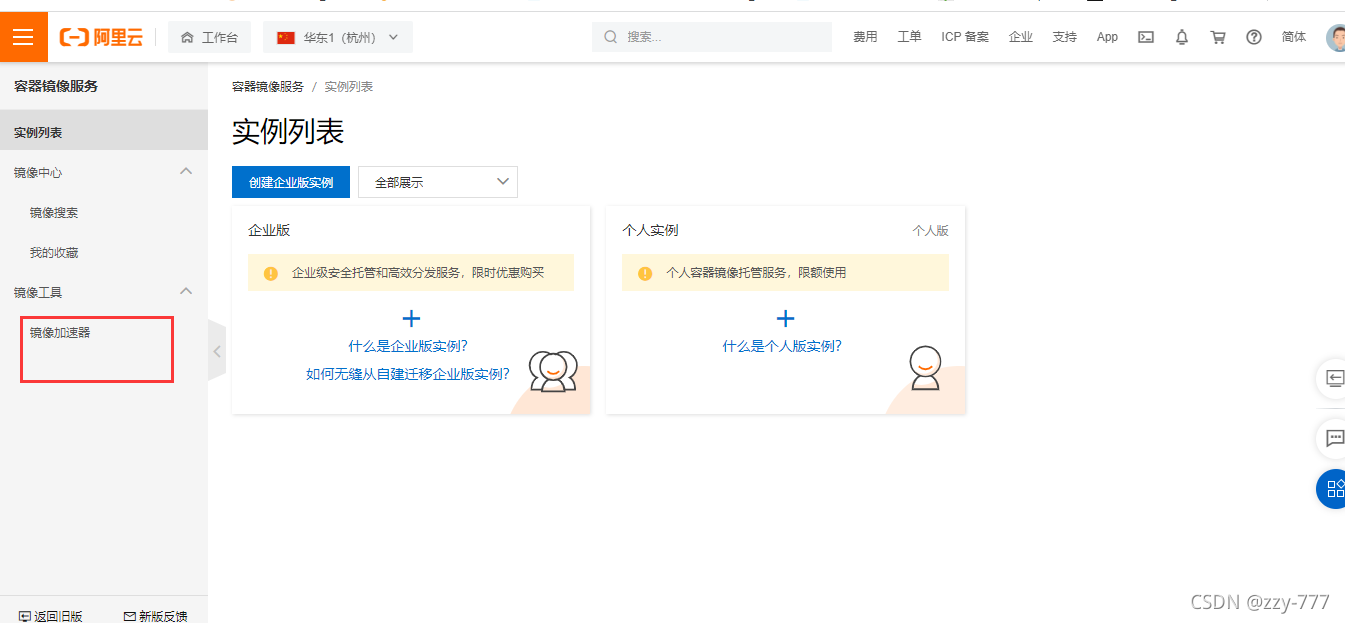Open the 华东1（杭州）region dropdown

point(337,36)
